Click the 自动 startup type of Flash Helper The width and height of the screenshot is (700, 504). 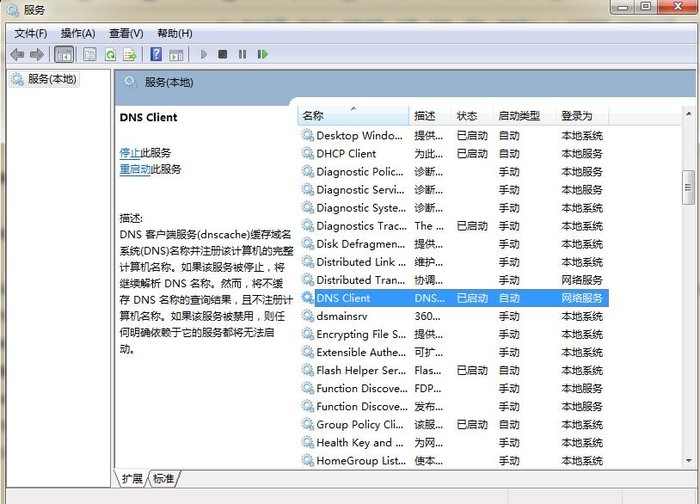pos(509,371)
